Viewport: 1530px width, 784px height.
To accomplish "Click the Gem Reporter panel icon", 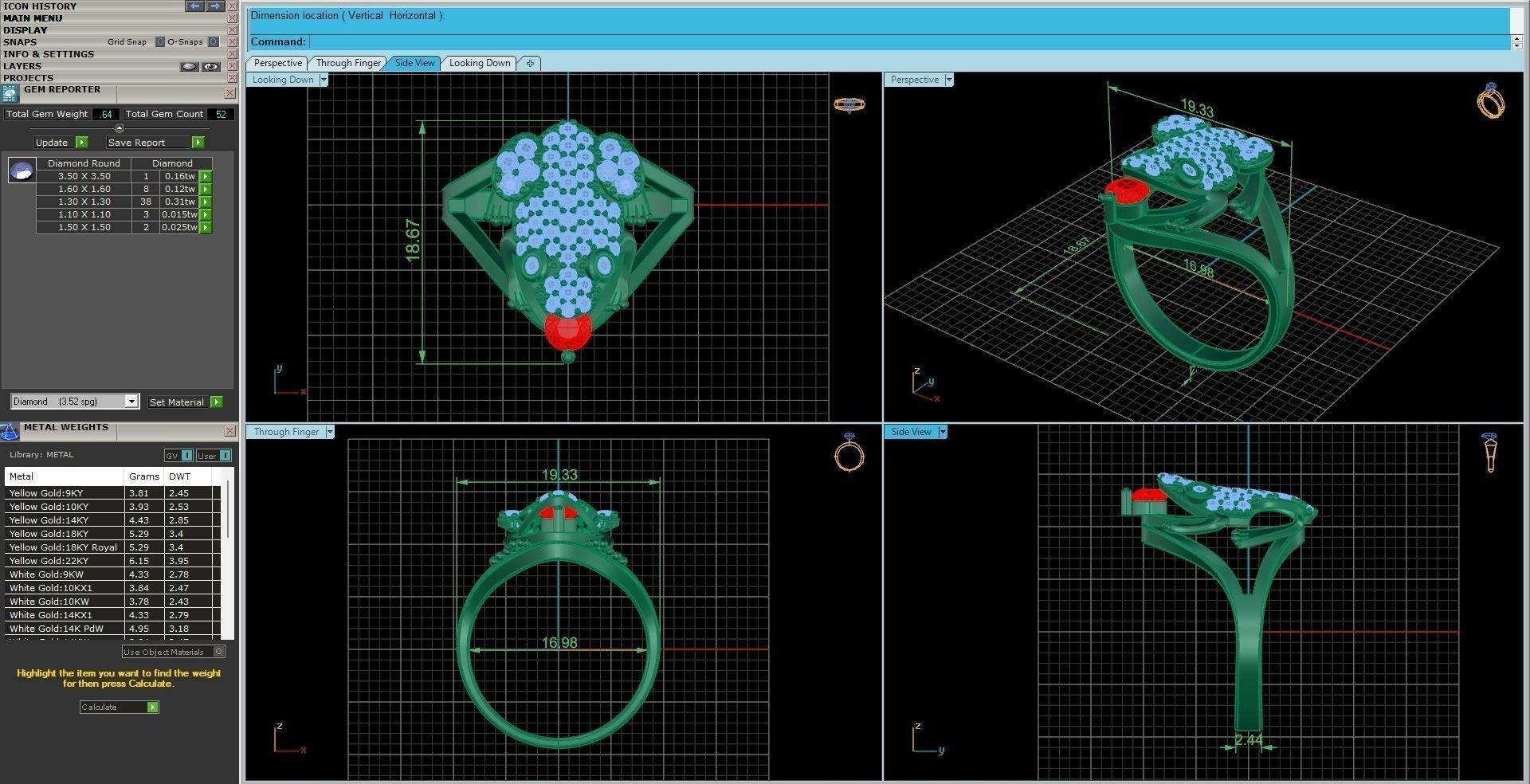I will (x=10, y=94).
